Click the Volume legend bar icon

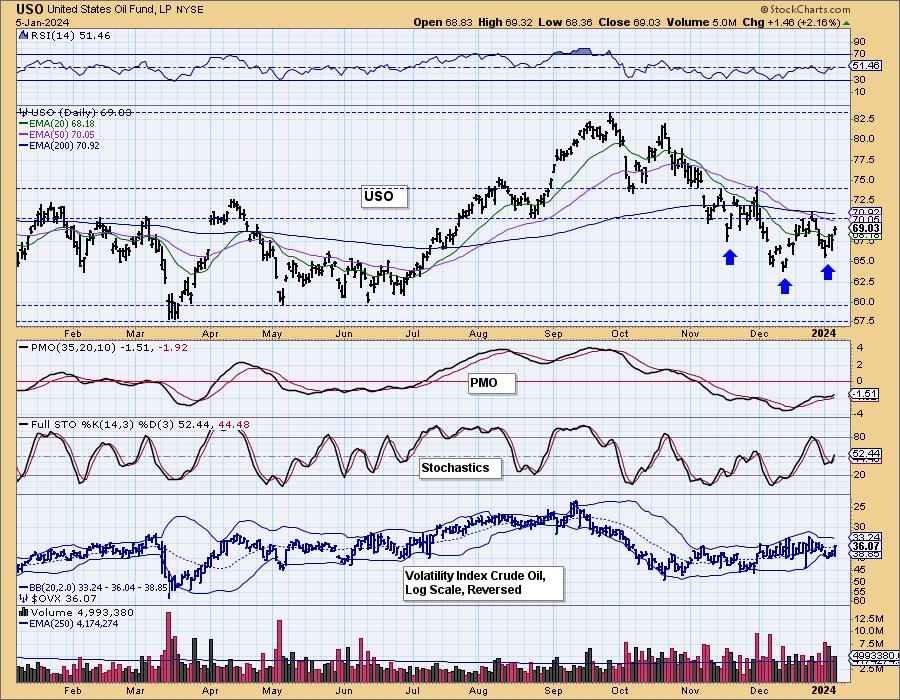(24, 612)
